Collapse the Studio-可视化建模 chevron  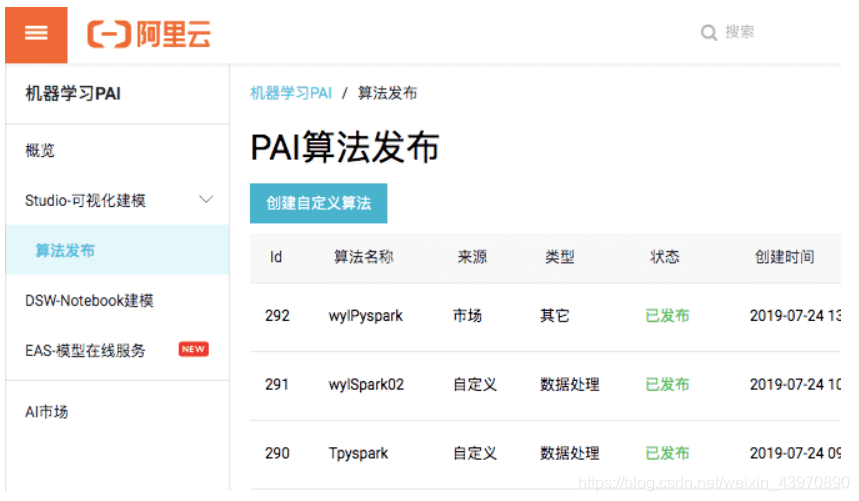click(x=206, y=199)
